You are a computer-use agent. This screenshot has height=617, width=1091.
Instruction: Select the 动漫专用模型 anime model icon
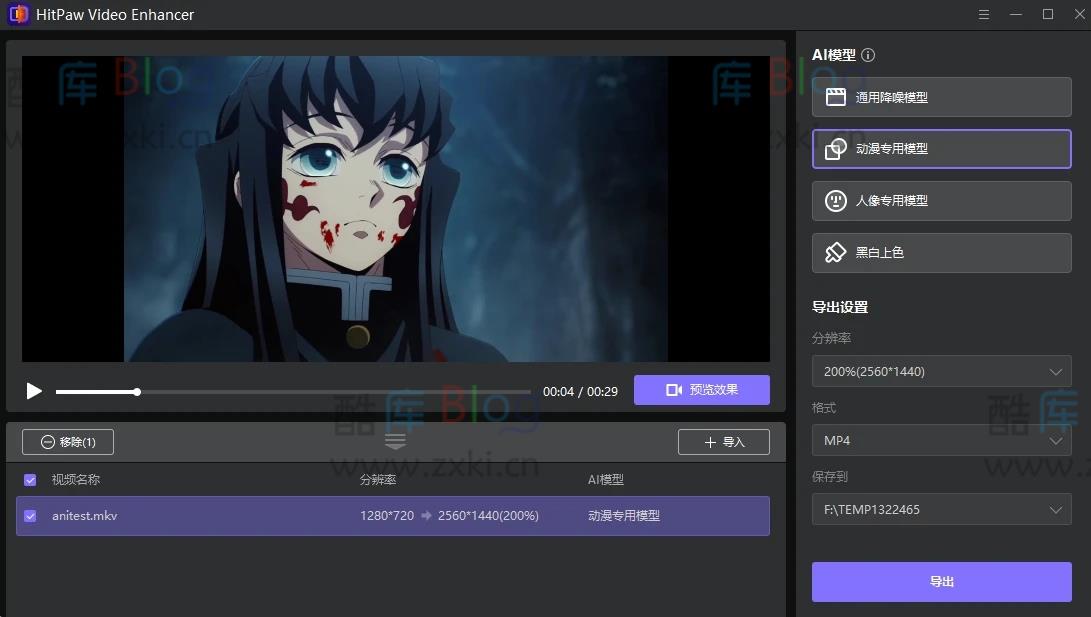836,148
